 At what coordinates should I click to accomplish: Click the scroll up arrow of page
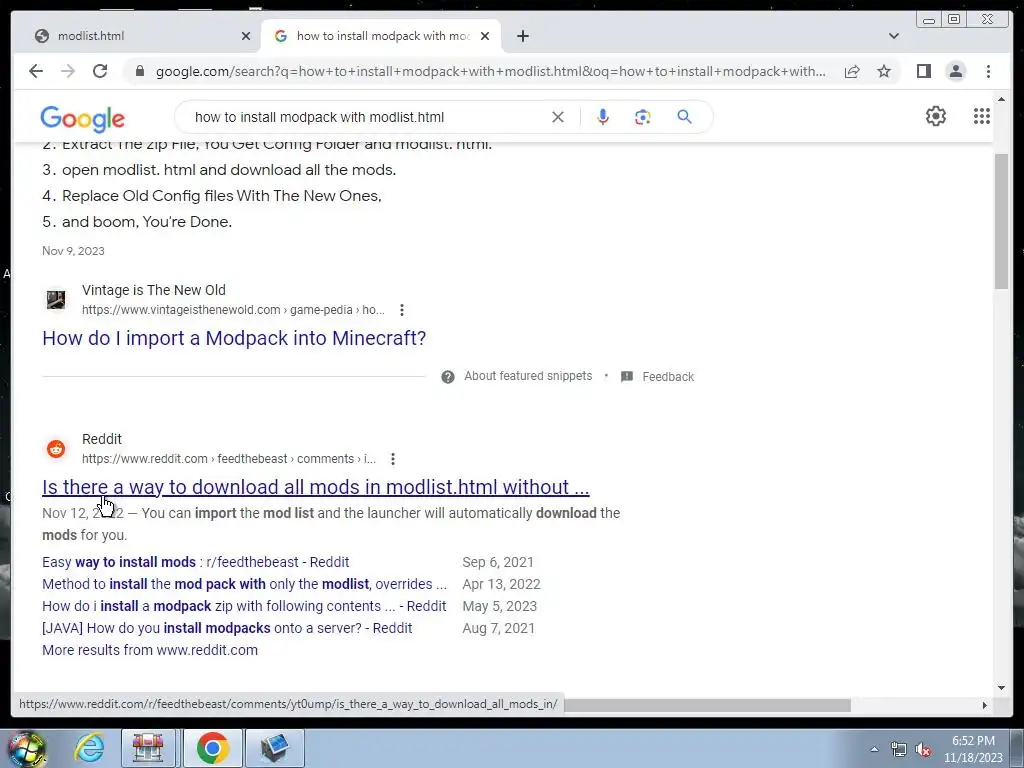(x=1001, y=99)
